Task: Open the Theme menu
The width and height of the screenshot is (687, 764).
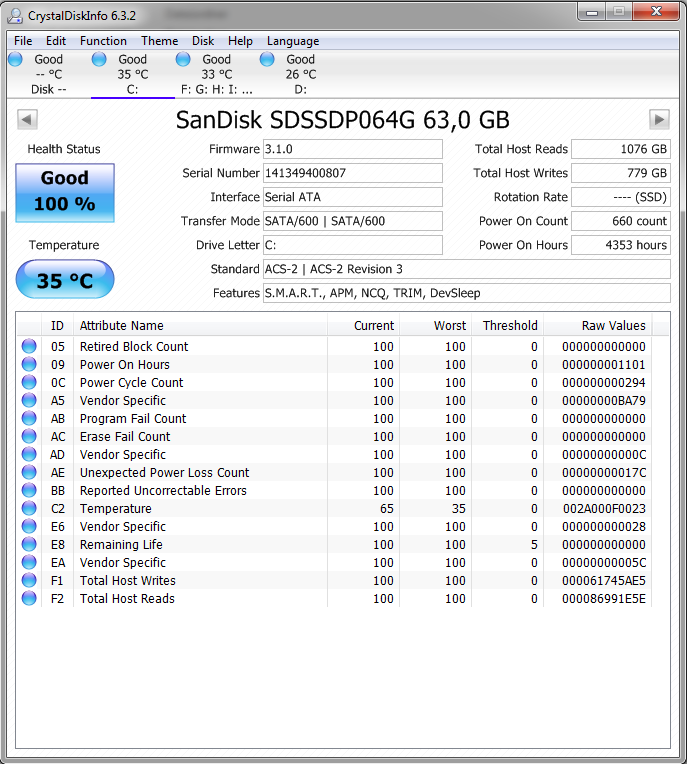Action: (159, 41)
